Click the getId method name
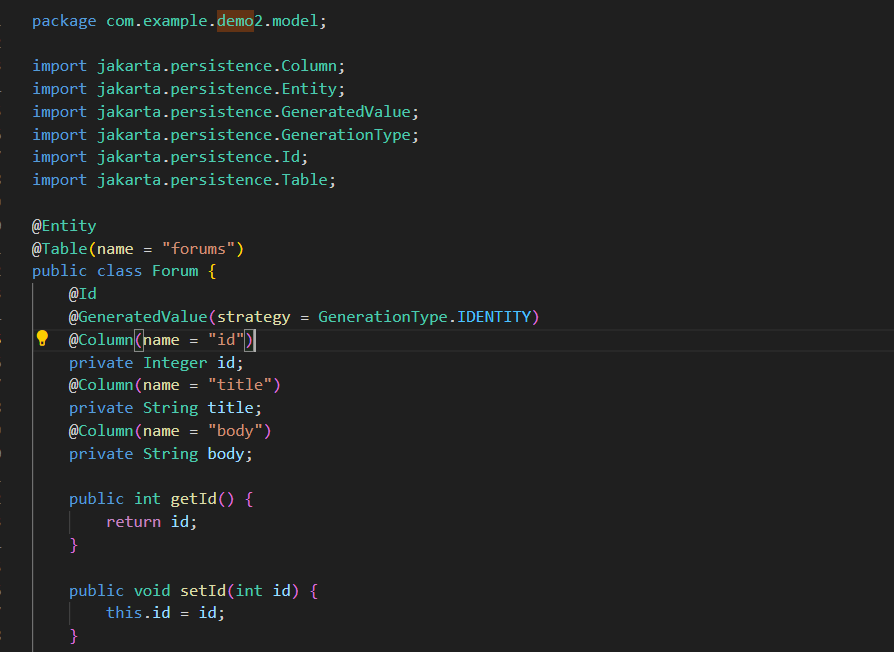The height and width of the screenshot is (652, 894). click(193, 499)
